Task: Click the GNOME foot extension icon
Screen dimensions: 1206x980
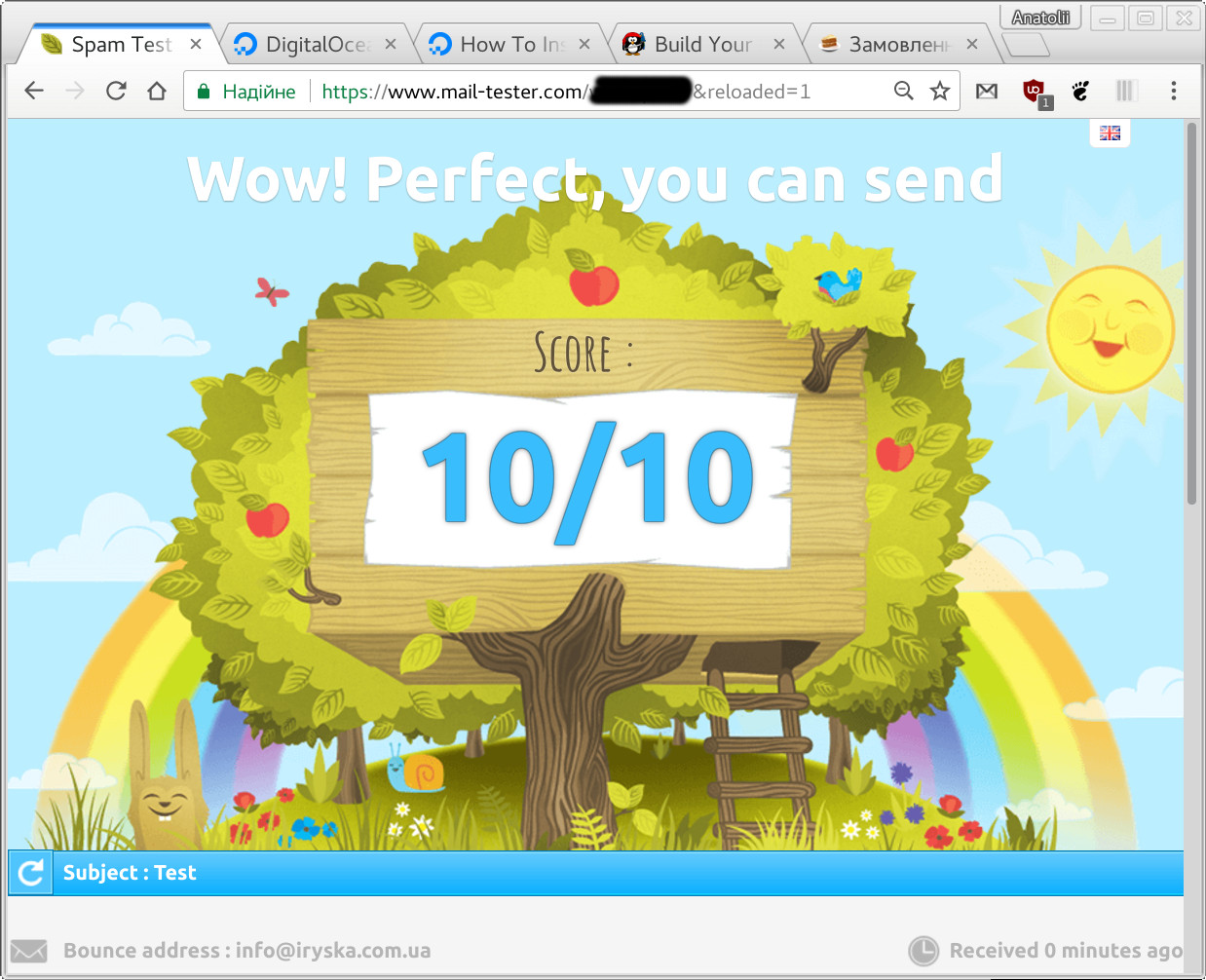Action: click(x=1081, y=91)
